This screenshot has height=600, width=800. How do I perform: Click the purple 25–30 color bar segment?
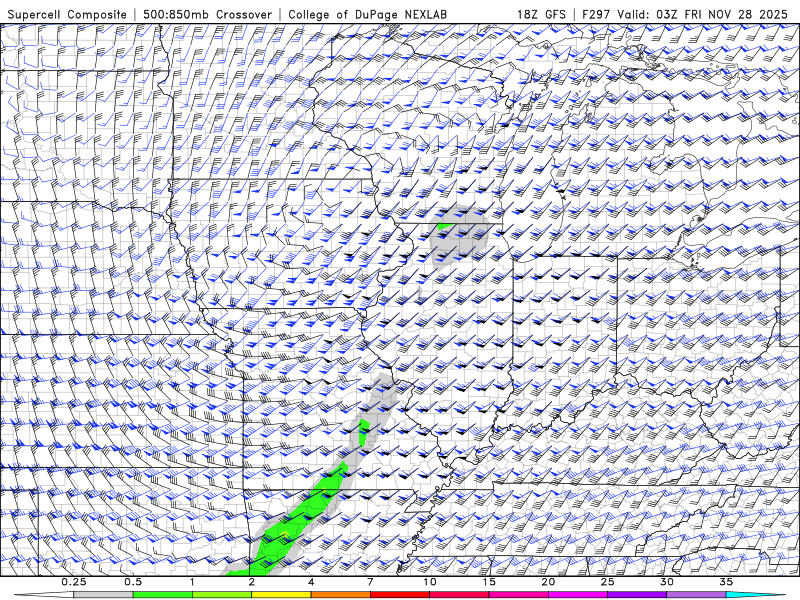[x=637, y=595]
